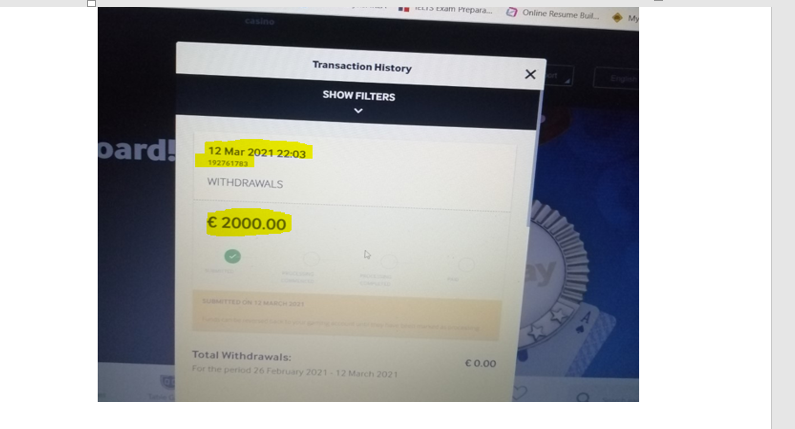Viewport: 795px width, 429px height.
Task: Open the Support dropdown behind dialog
Action: (559, 76)
